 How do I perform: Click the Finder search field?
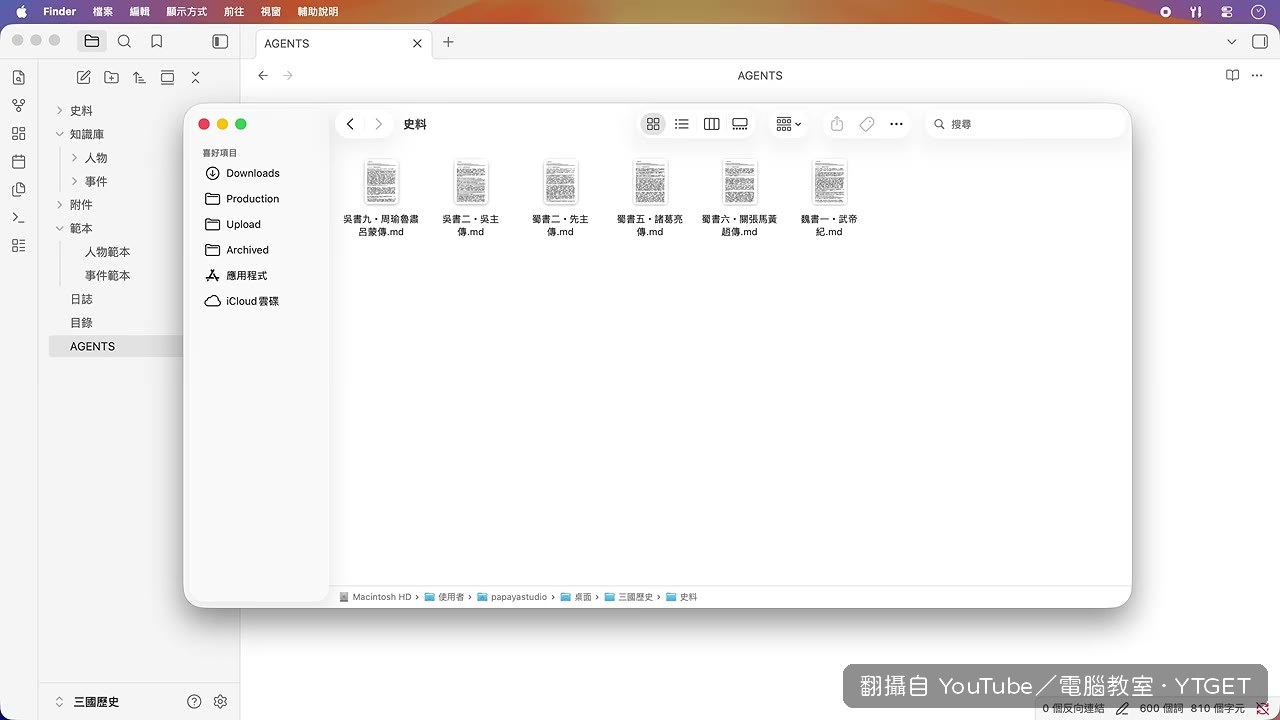click(1026, 124)
